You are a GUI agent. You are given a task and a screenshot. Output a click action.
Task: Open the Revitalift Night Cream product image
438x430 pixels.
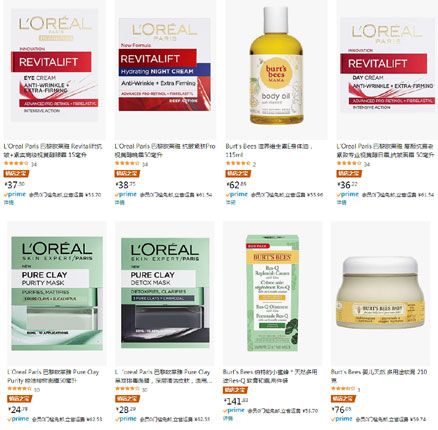(x=165, y=65)
